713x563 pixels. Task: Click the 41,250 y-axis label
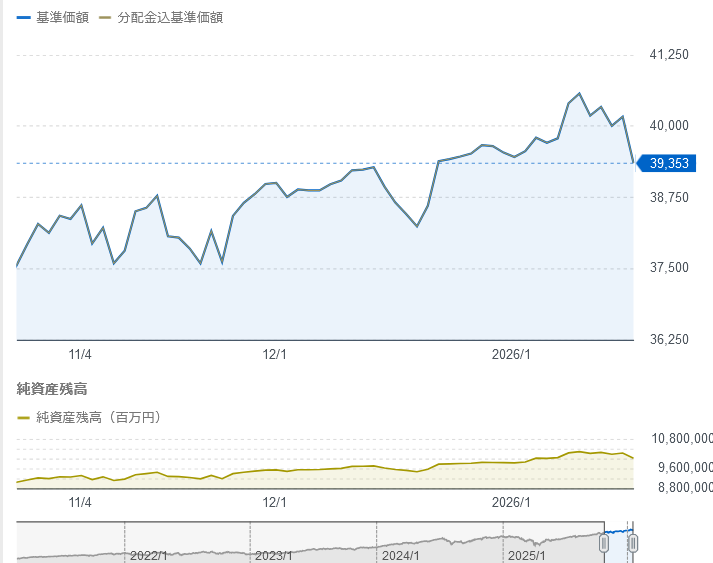tap(669, 55)
